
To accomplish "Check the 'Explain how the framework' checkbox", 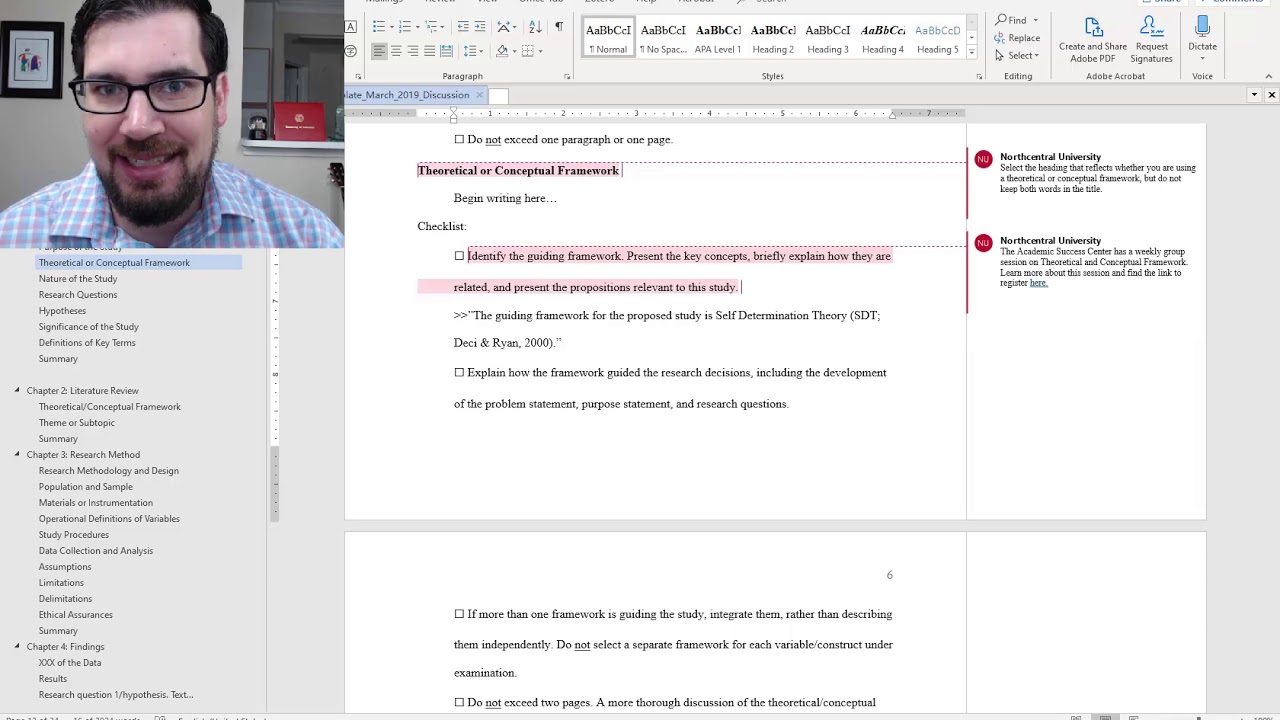I will point(459,373).
